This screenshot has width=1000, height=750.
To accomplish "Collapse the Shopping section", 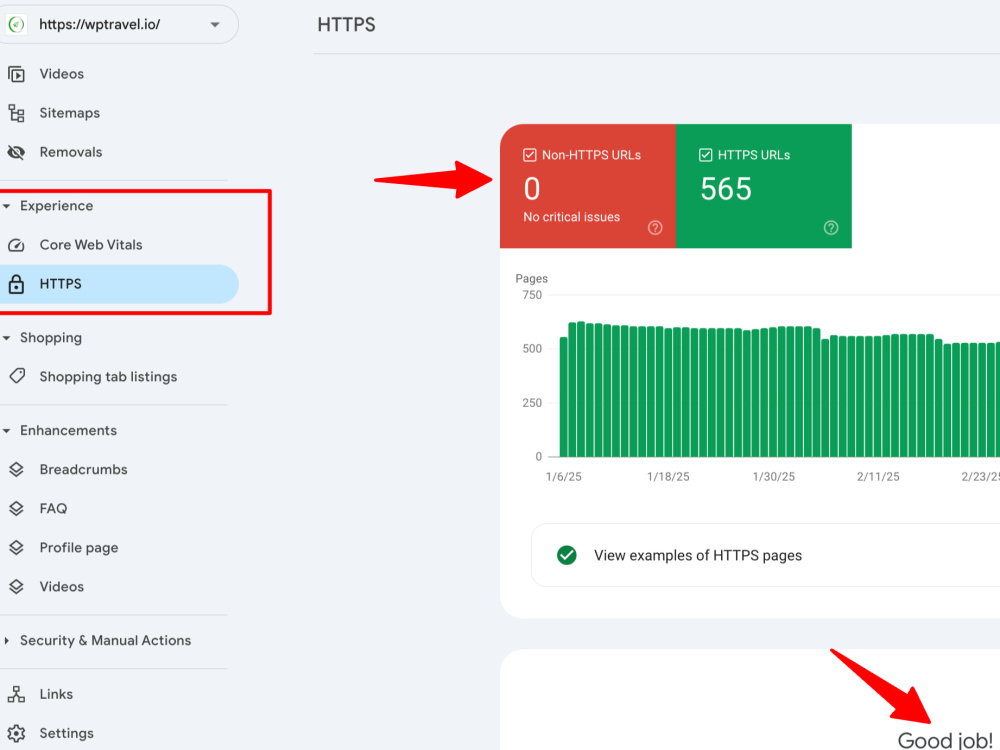I will [x=6, y=338].
